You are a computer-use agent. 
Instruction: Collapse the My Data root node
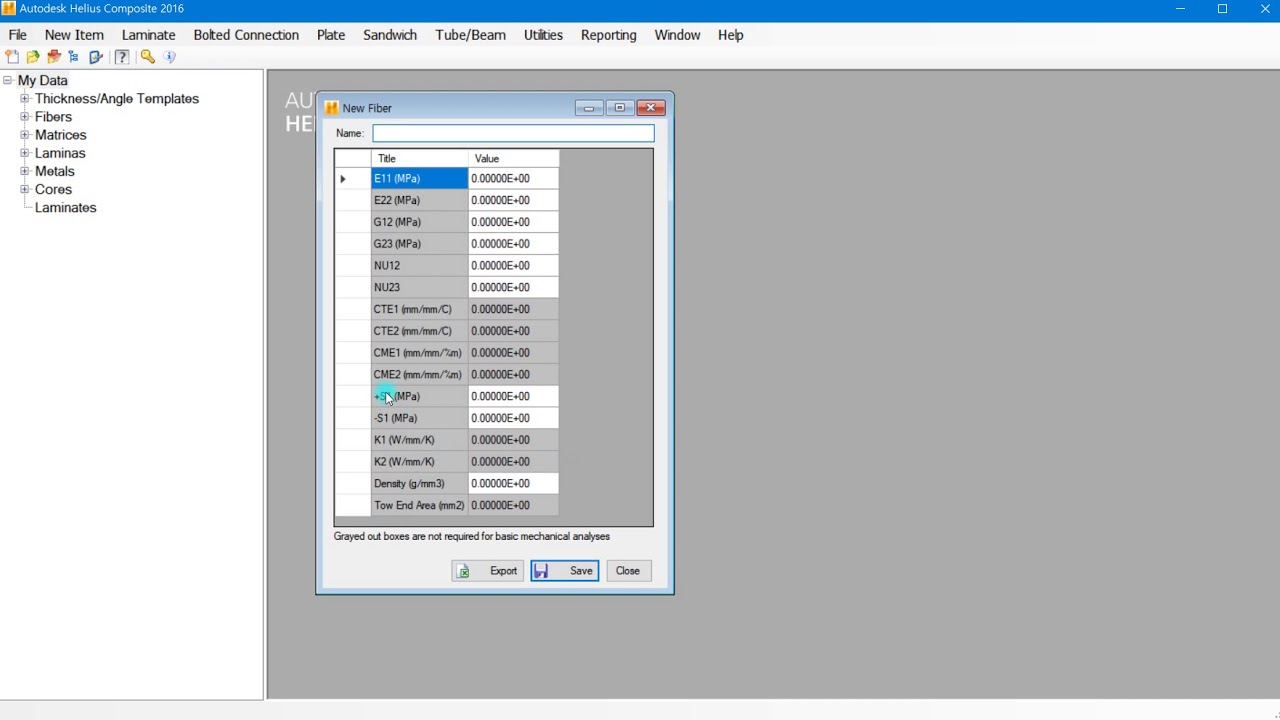coord(7,80)
